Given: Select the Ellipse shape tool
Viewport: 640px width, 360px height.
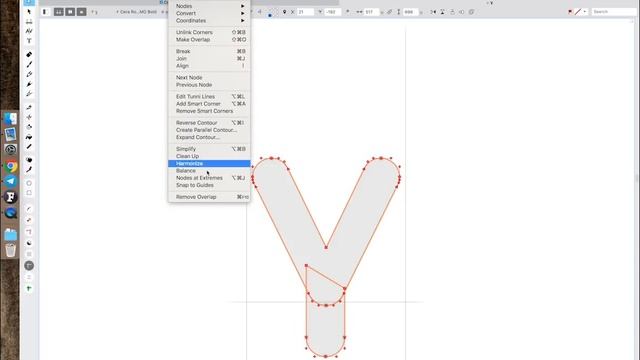Looking at the screenshot, I should (29, 183).
